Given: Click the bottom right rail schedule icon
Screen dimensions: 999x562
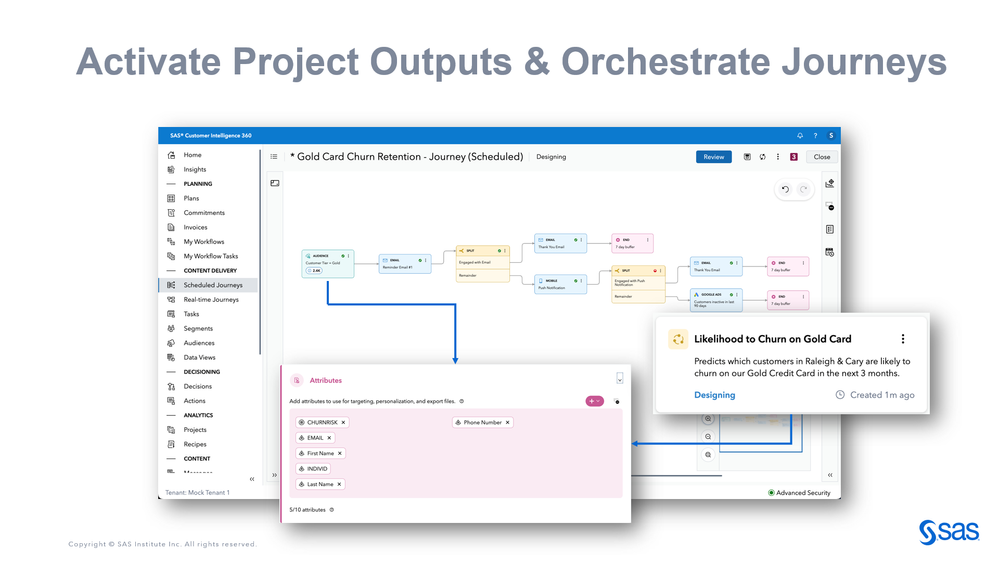Looking at the screenshot, I should coord(830,252).
